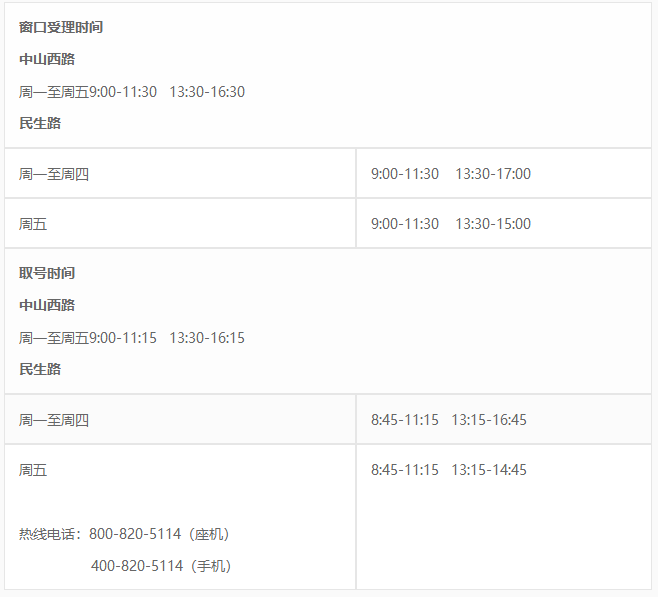
Task: Select the first 中山西路 heading
Action: point(47,59)
